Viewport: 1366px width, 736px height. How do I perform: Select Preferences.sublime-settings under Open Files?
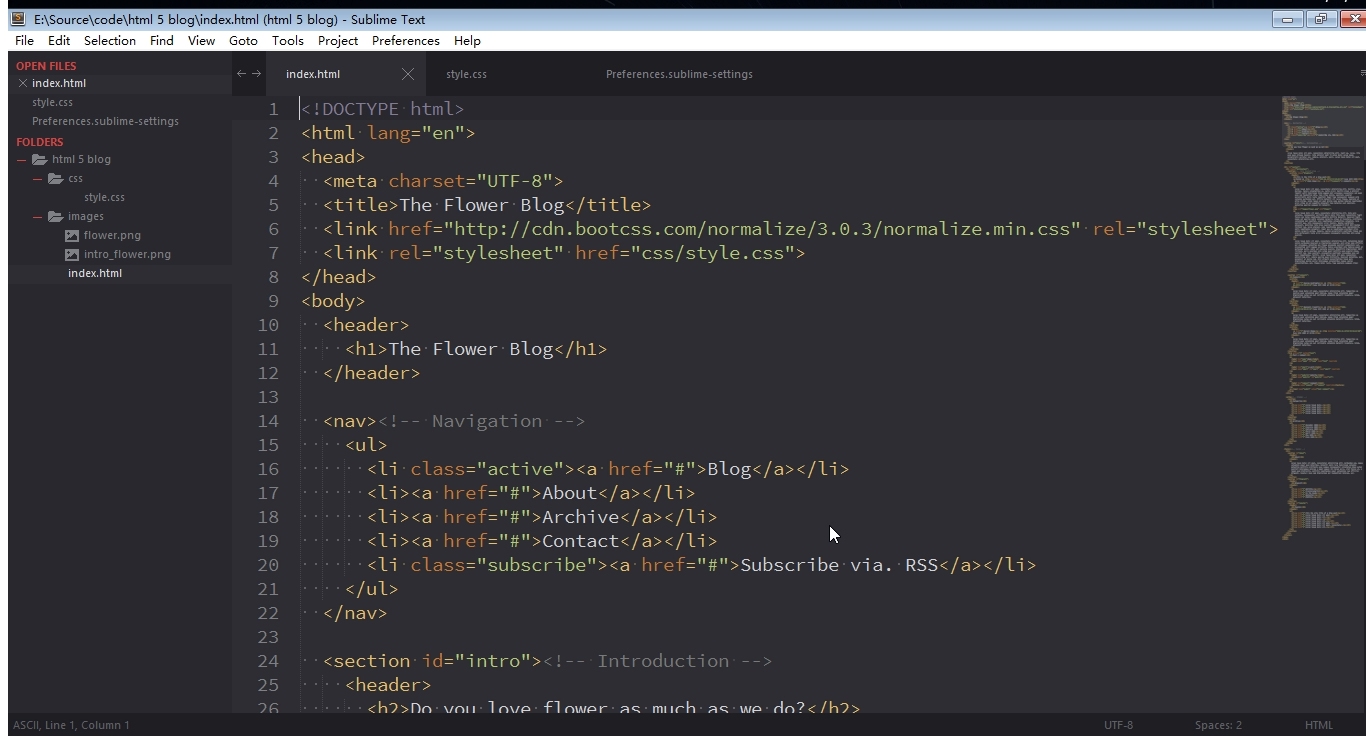coord(105,121)
